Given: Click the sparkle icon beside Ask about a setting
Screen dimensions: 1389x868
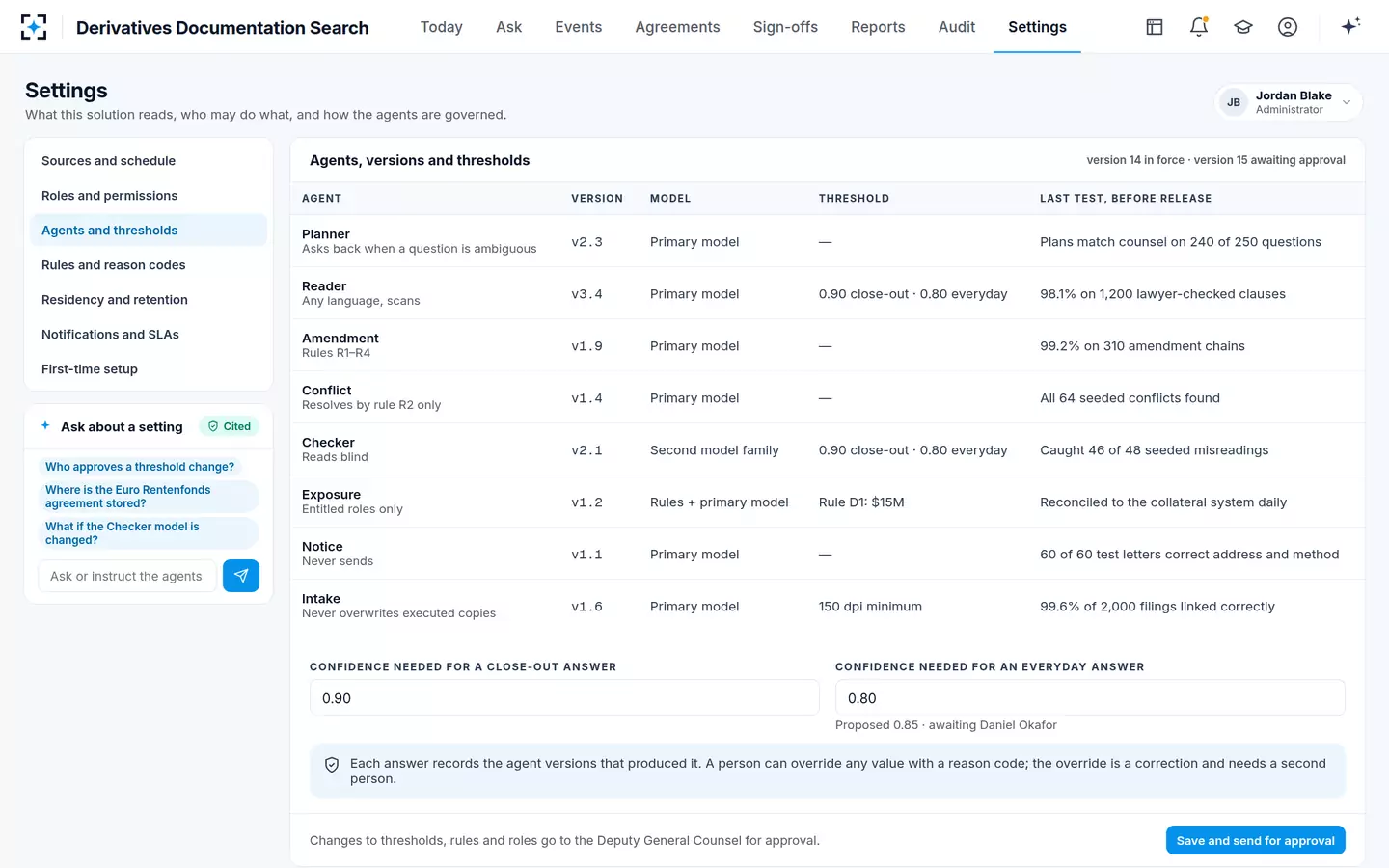Looking at the screenshot, I should click(45, 425).
